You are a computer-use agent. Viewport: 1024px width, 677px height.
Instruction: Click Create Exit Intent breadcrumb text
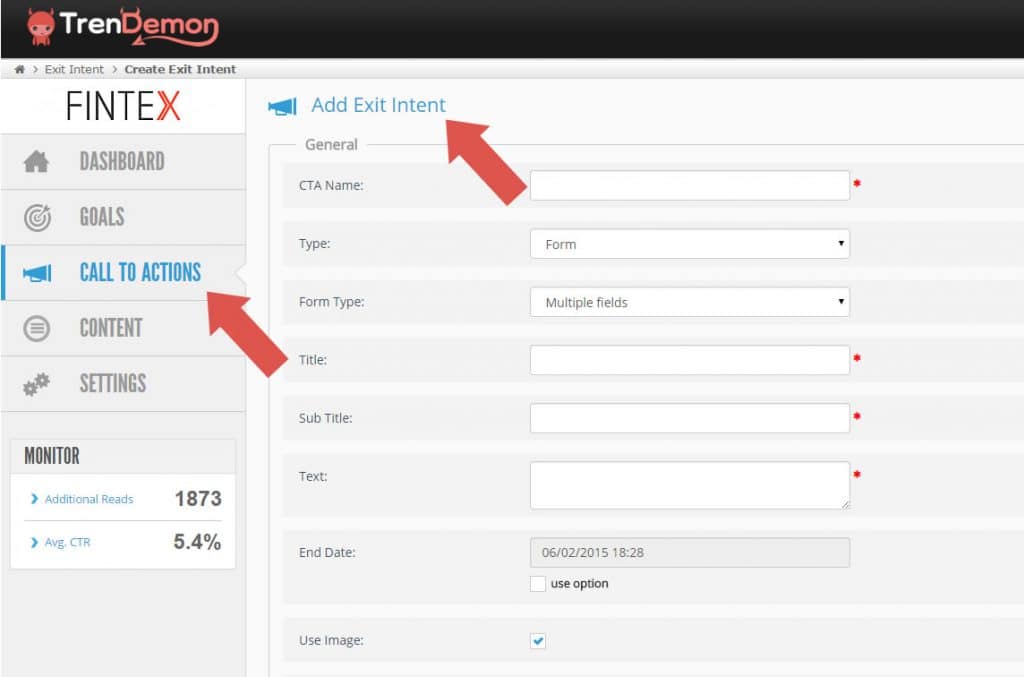(180, 69)
